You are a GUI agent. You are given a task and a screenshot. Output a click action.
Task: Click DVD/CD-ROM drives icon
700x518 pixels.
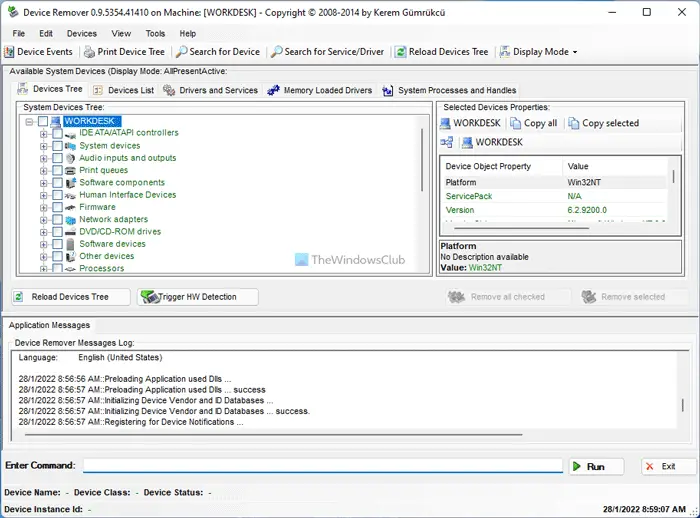(70, 232)
